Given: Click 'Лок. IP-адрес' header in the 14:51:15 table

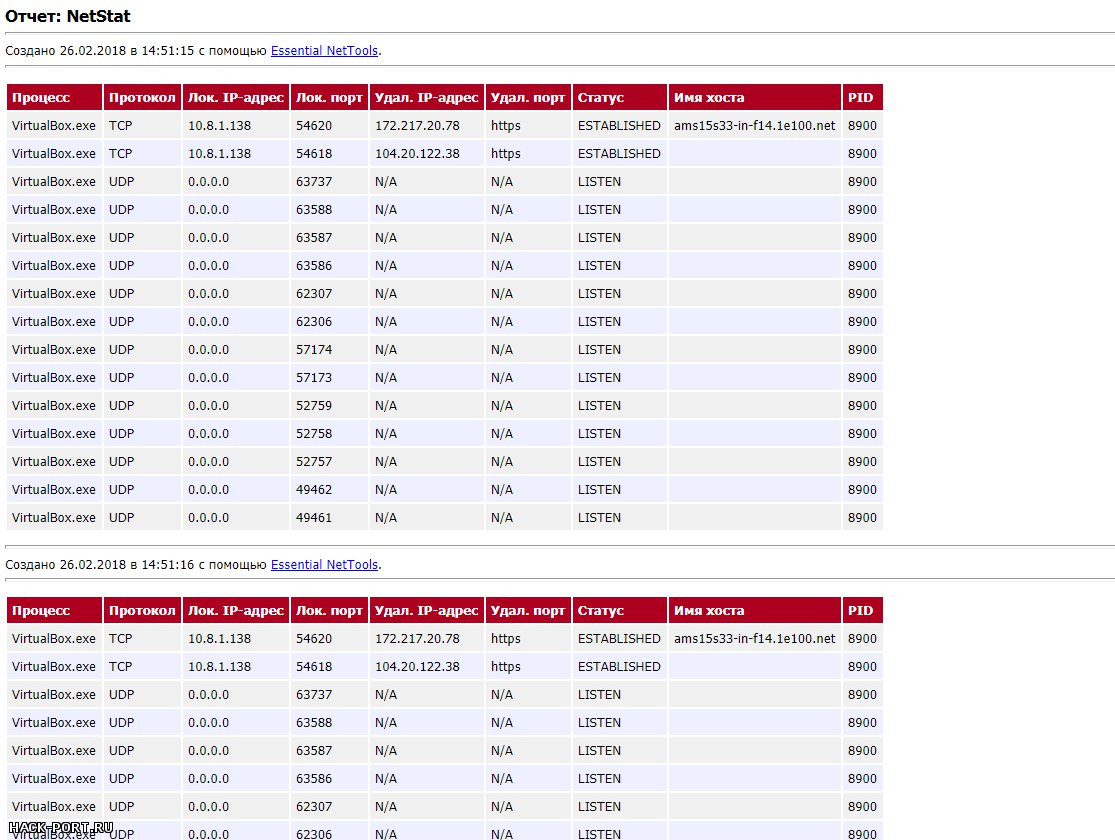Looking at the screenshot, I should 236,97.
